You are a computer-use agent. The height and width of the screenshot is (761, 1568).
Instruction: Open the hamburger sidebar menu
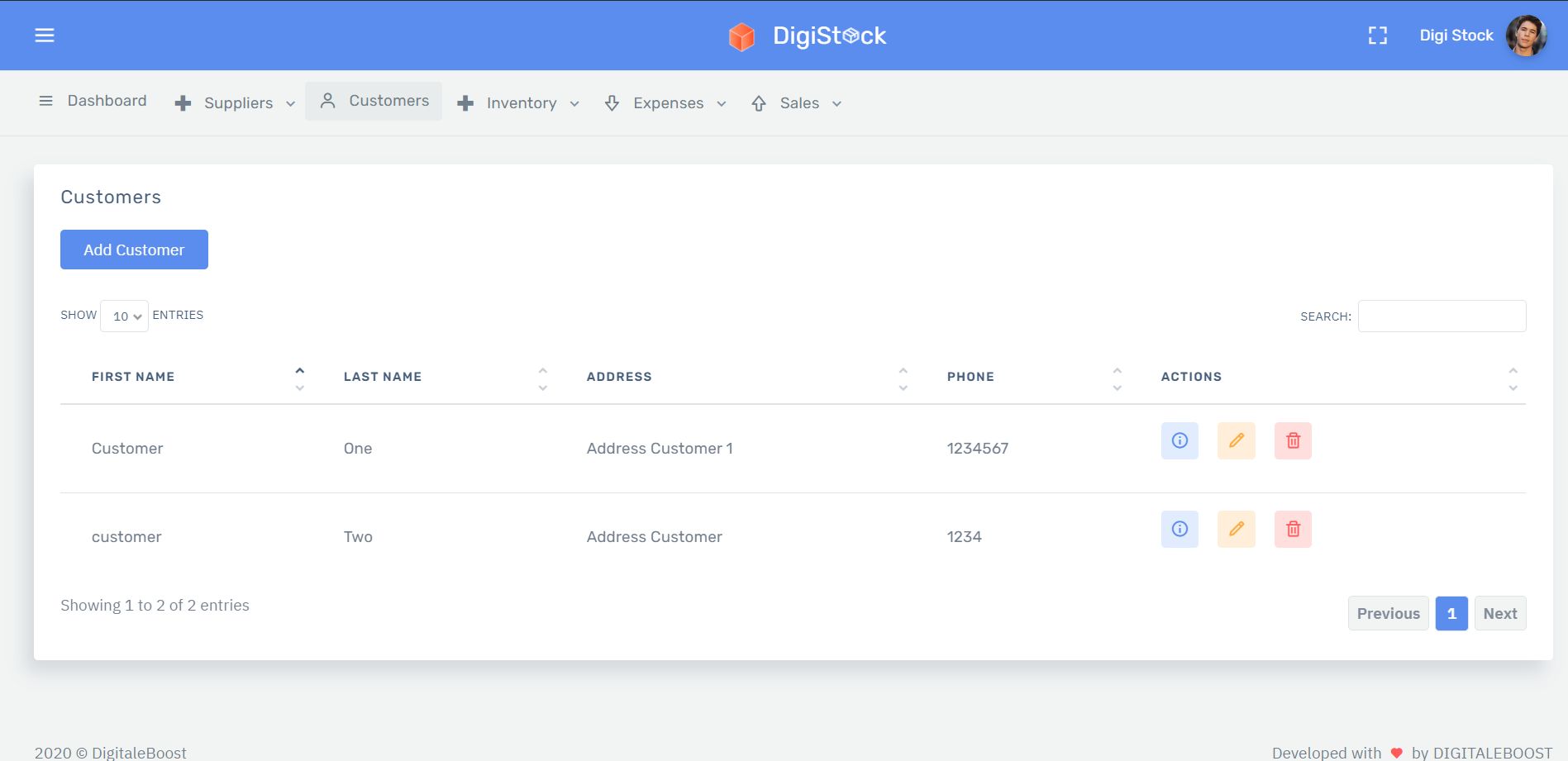click(45, 36)
